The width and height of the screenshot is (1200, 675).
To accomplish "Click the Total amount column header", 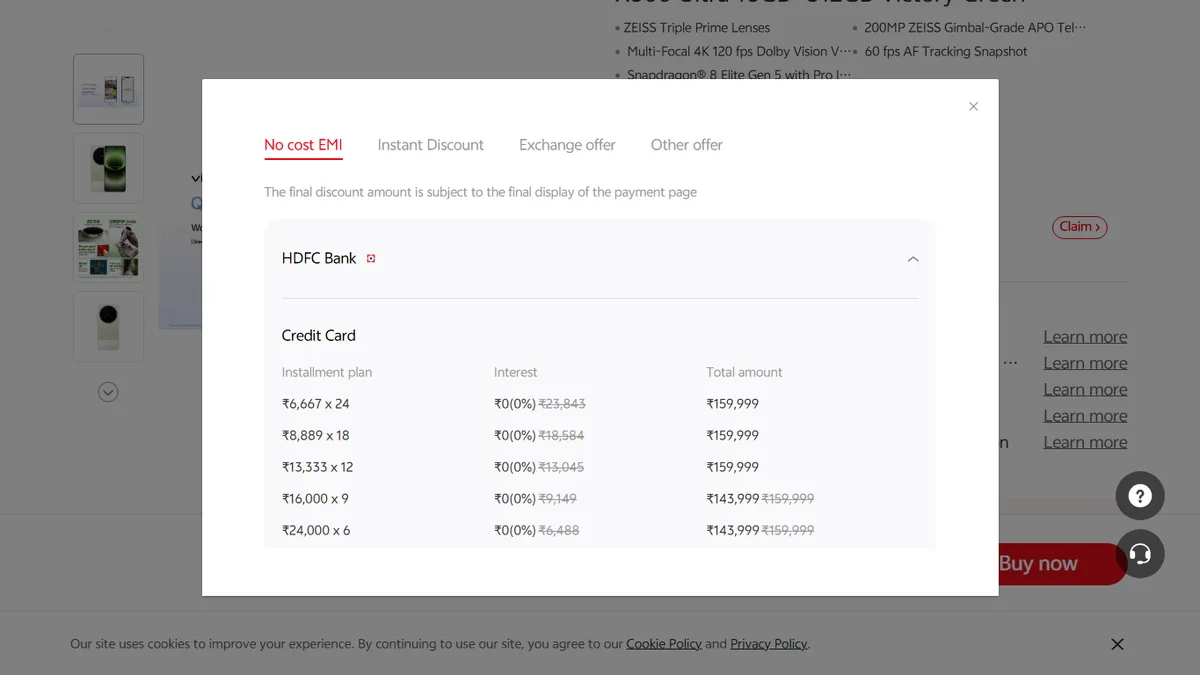I will 744,372.
